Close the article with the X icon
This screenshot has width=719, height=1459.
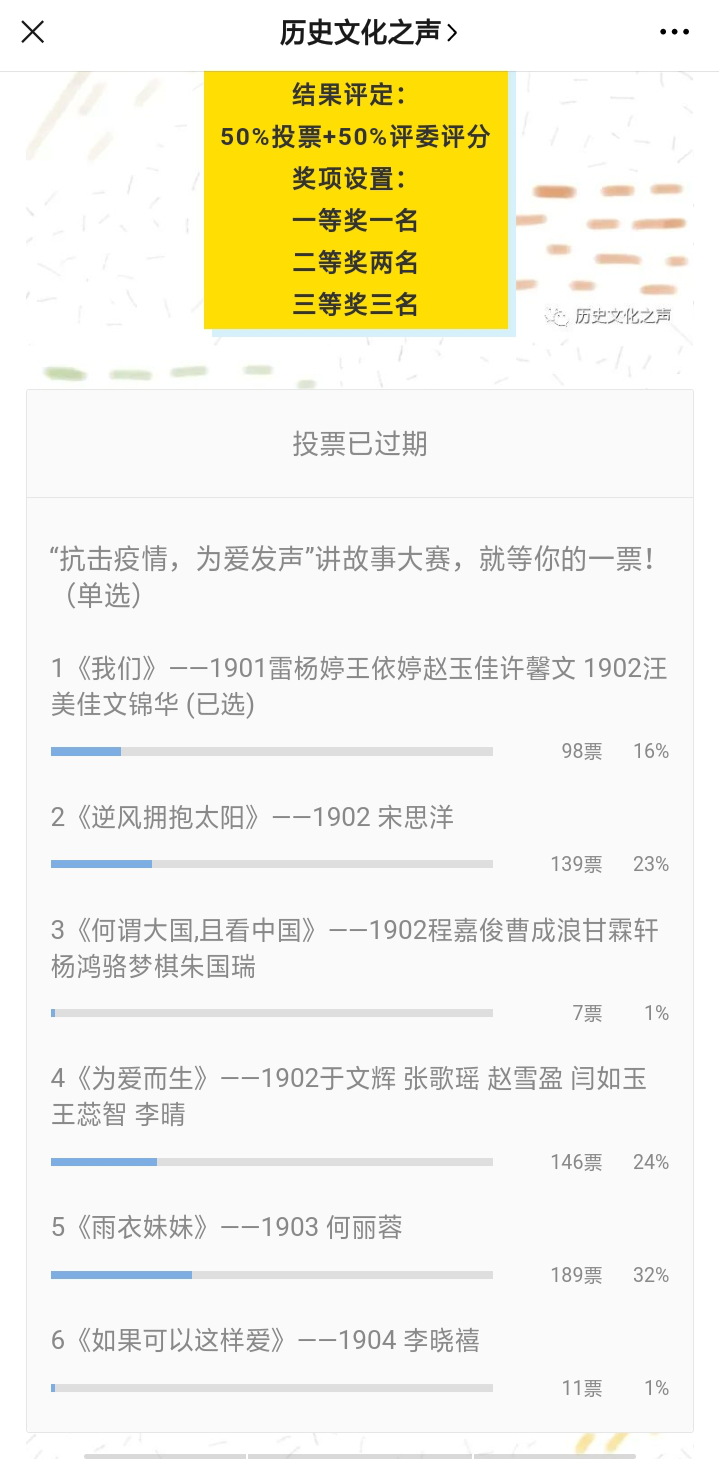[33, 33]
